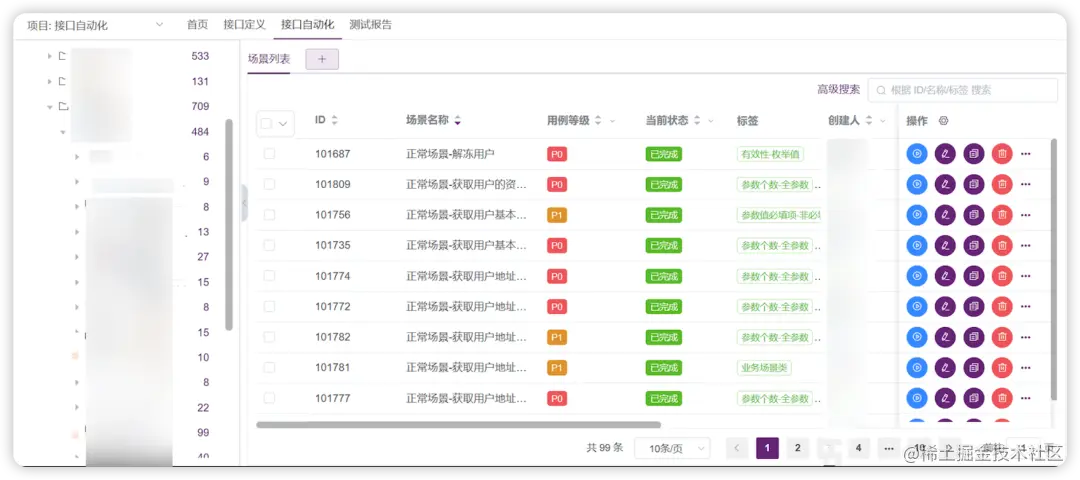Viewport: 1080px width, 480px height.
Task: Run scenario 101774 with the play icon
Action: (917, 276)
